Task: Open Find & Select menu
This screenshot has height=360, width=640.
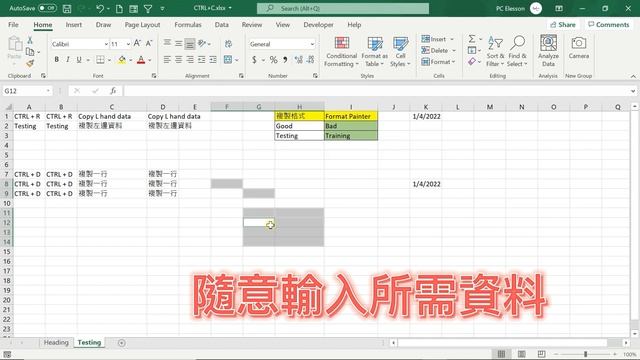Action: pyautogui.click(x=518, y=51)
